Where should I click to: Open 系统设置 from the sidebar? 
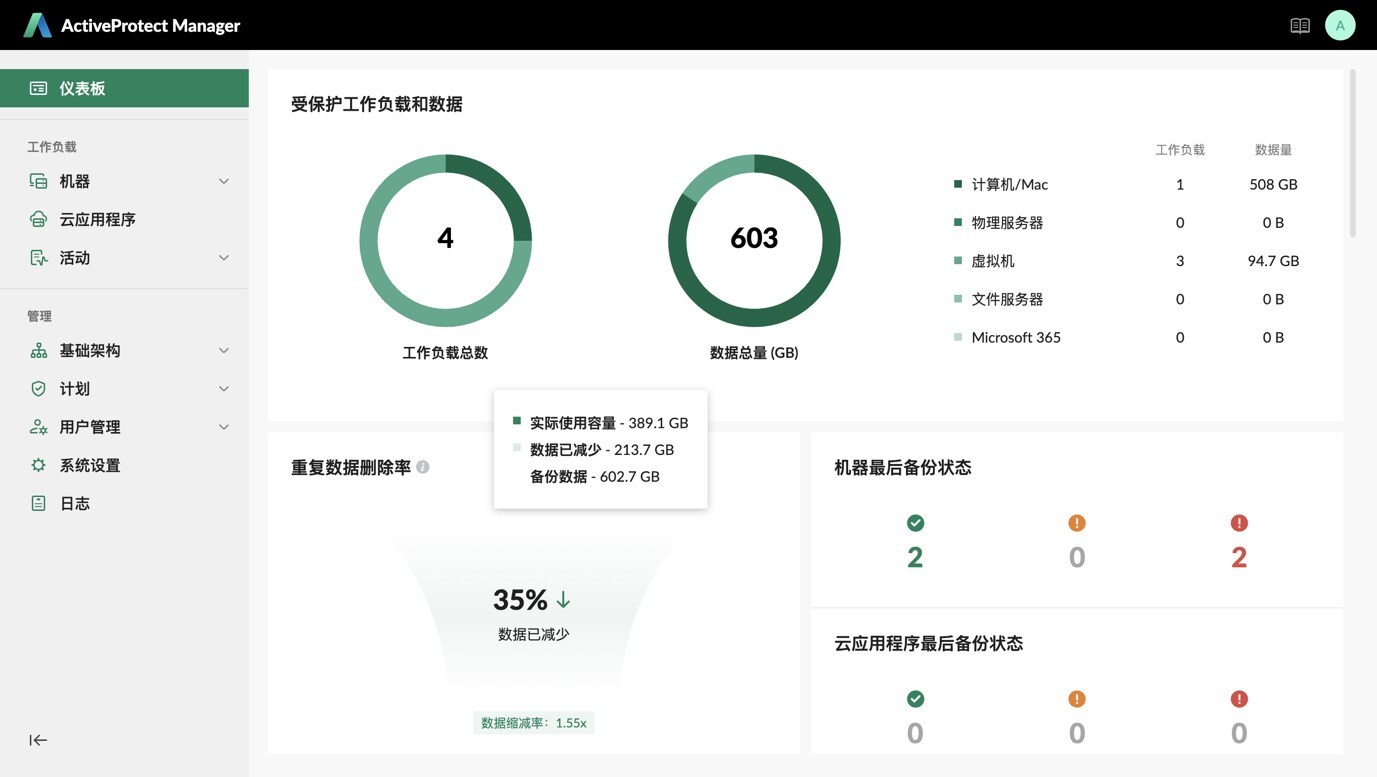pyautogui.click(x=89, y=465)
